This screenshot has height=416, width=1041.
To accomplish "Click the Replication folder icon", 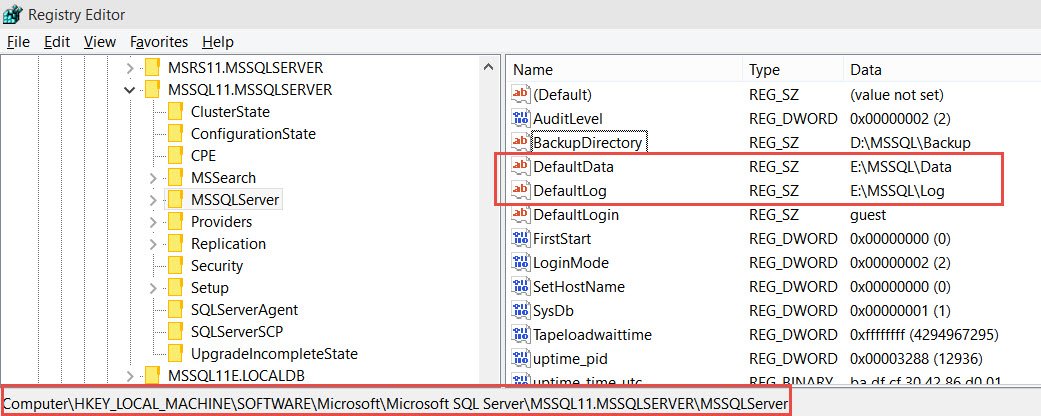I will point(175,244).
